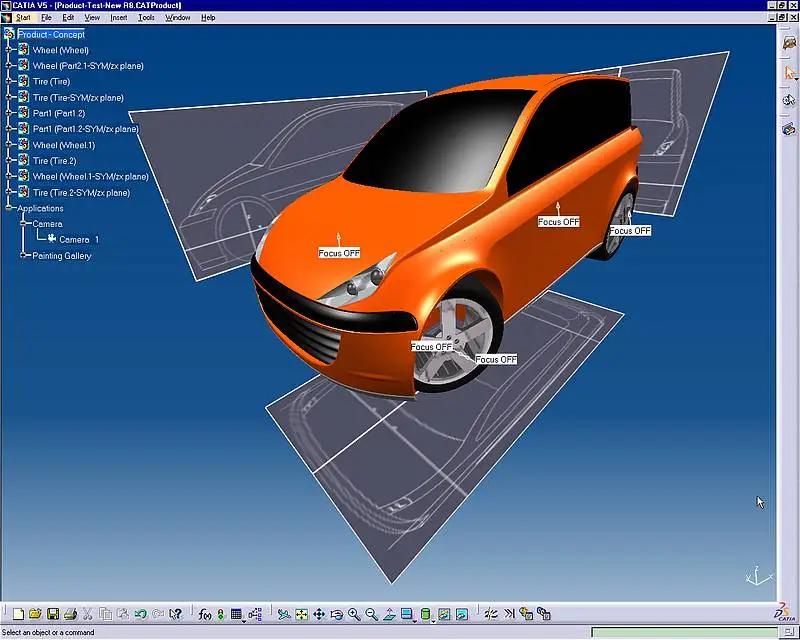The height and width of the screenshot is (640, 800).
Task: Open the Select tool dropdown arrow
Action: tap(796, 79)
